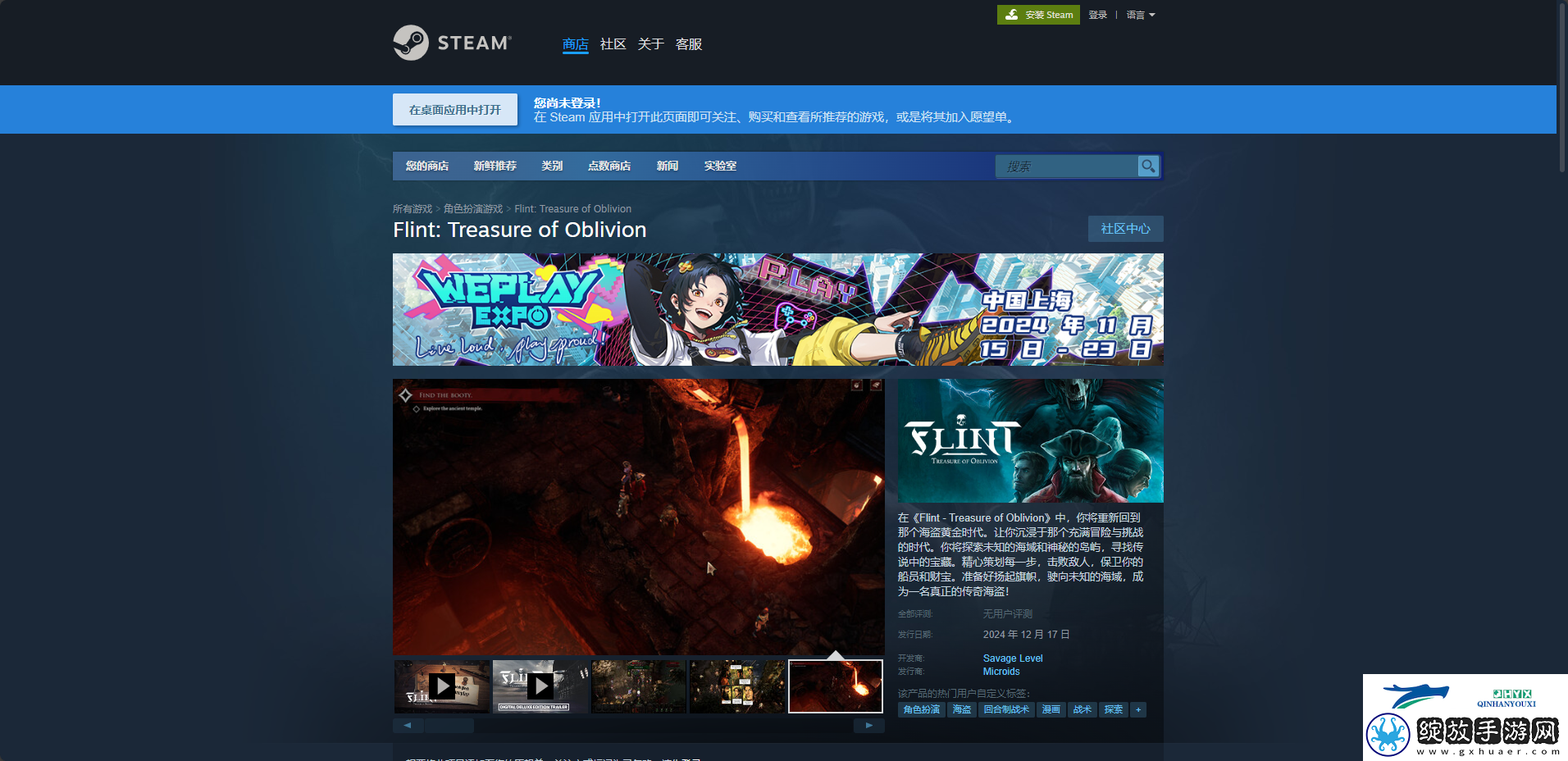The image size is (1568, 761).
Task: Click the green 安装 Steam button
Action: click(1038, 15)
